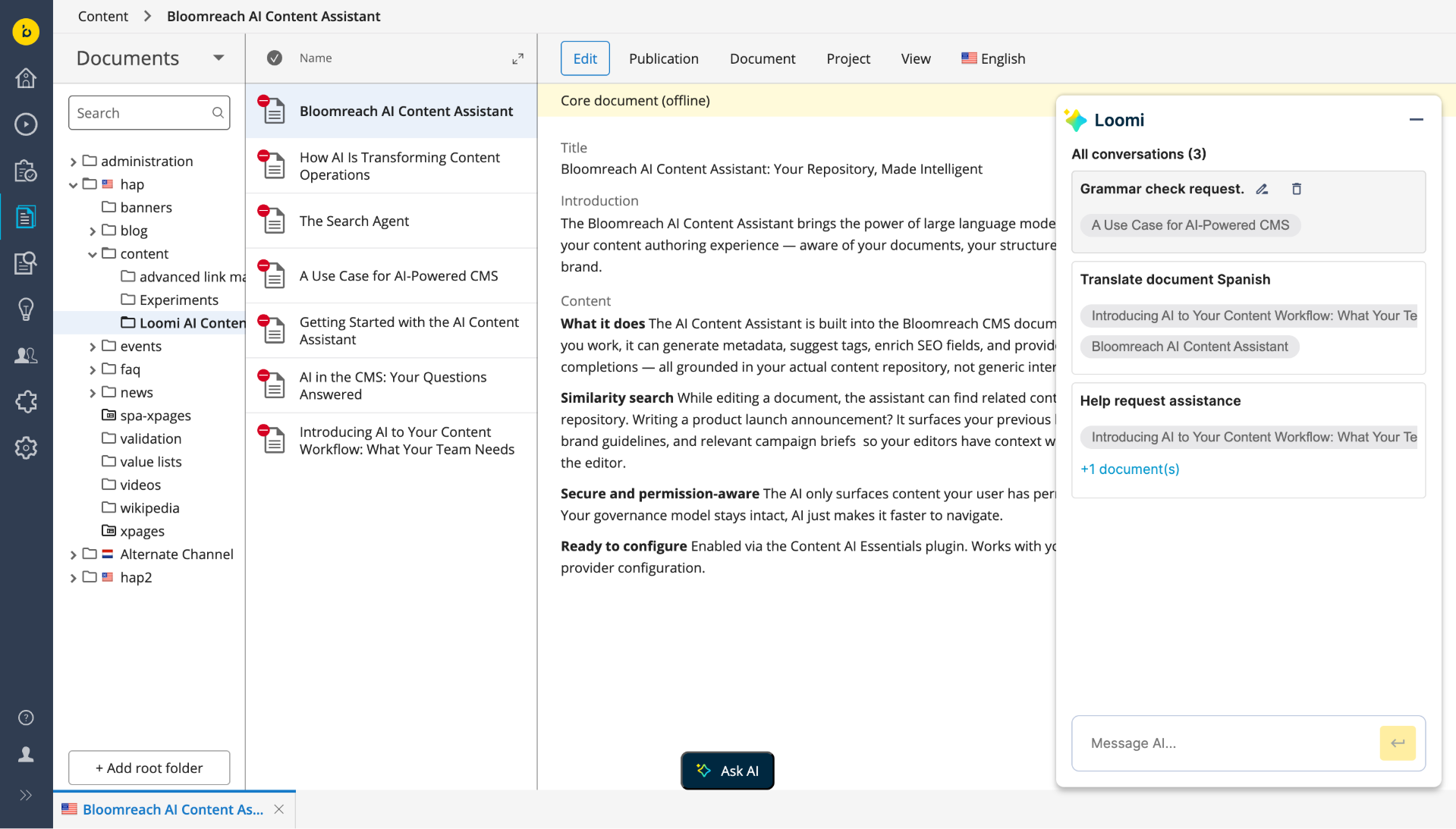Image resolution: width=1456 pixels, height=829 pixels.
Task: Delete the Grammar check request conversation
Action: 1297,190
